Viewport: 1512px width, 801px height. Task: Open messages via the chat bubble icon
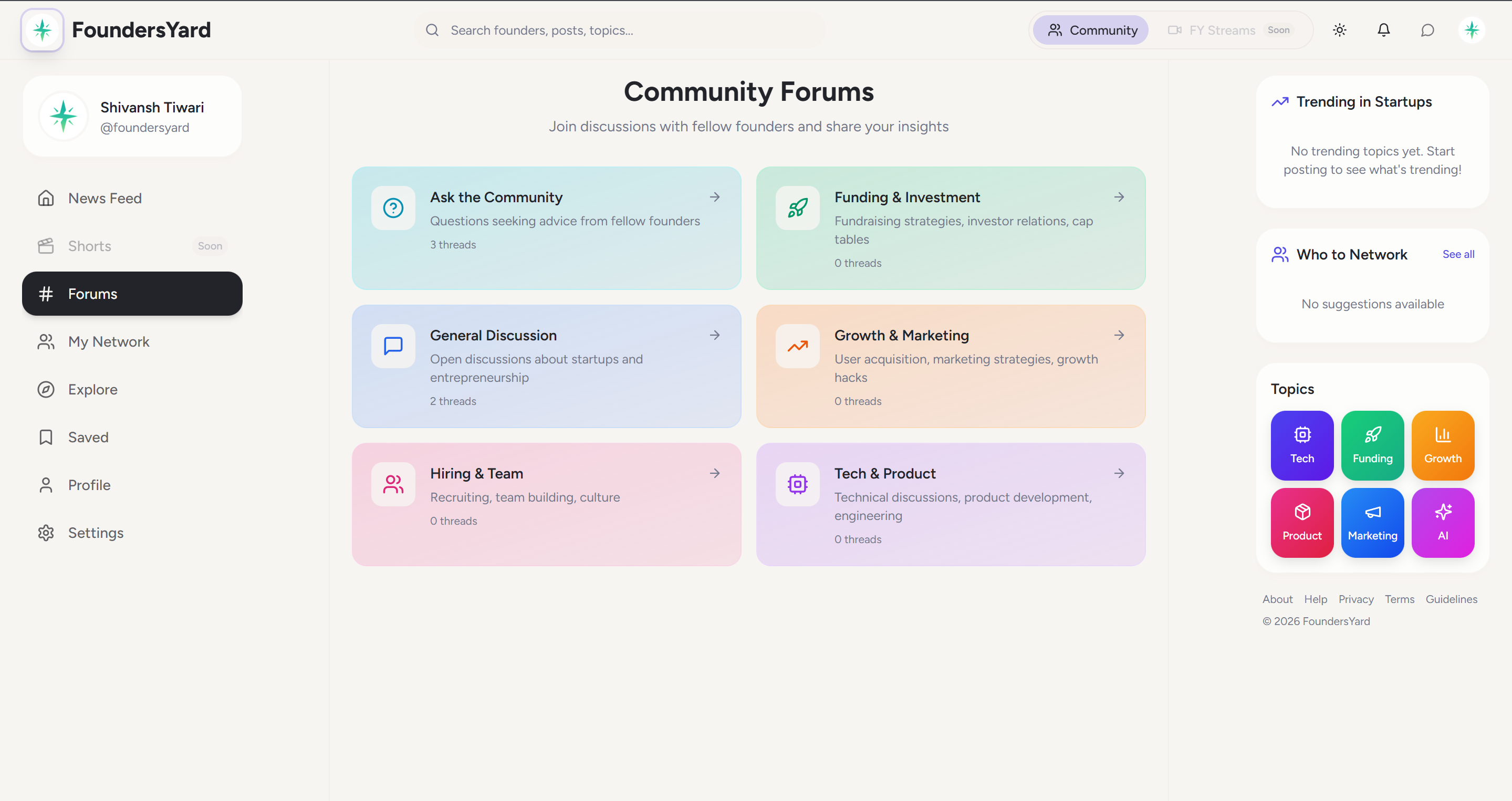[x=1427, y=30]
